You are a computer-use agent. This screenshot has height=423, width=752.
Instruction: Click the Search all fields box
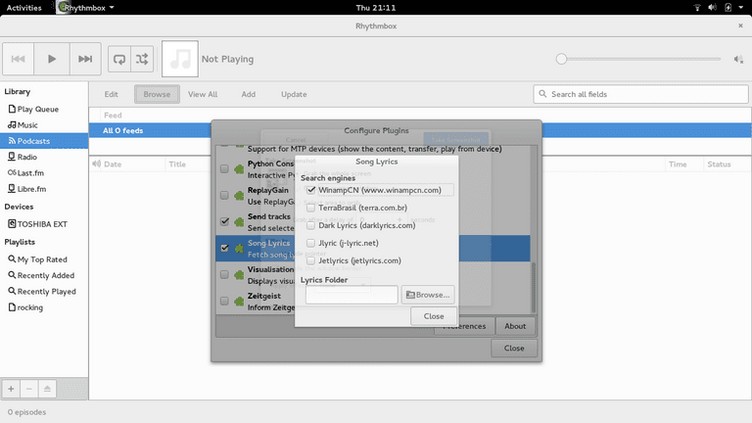(x=641, y=94)
